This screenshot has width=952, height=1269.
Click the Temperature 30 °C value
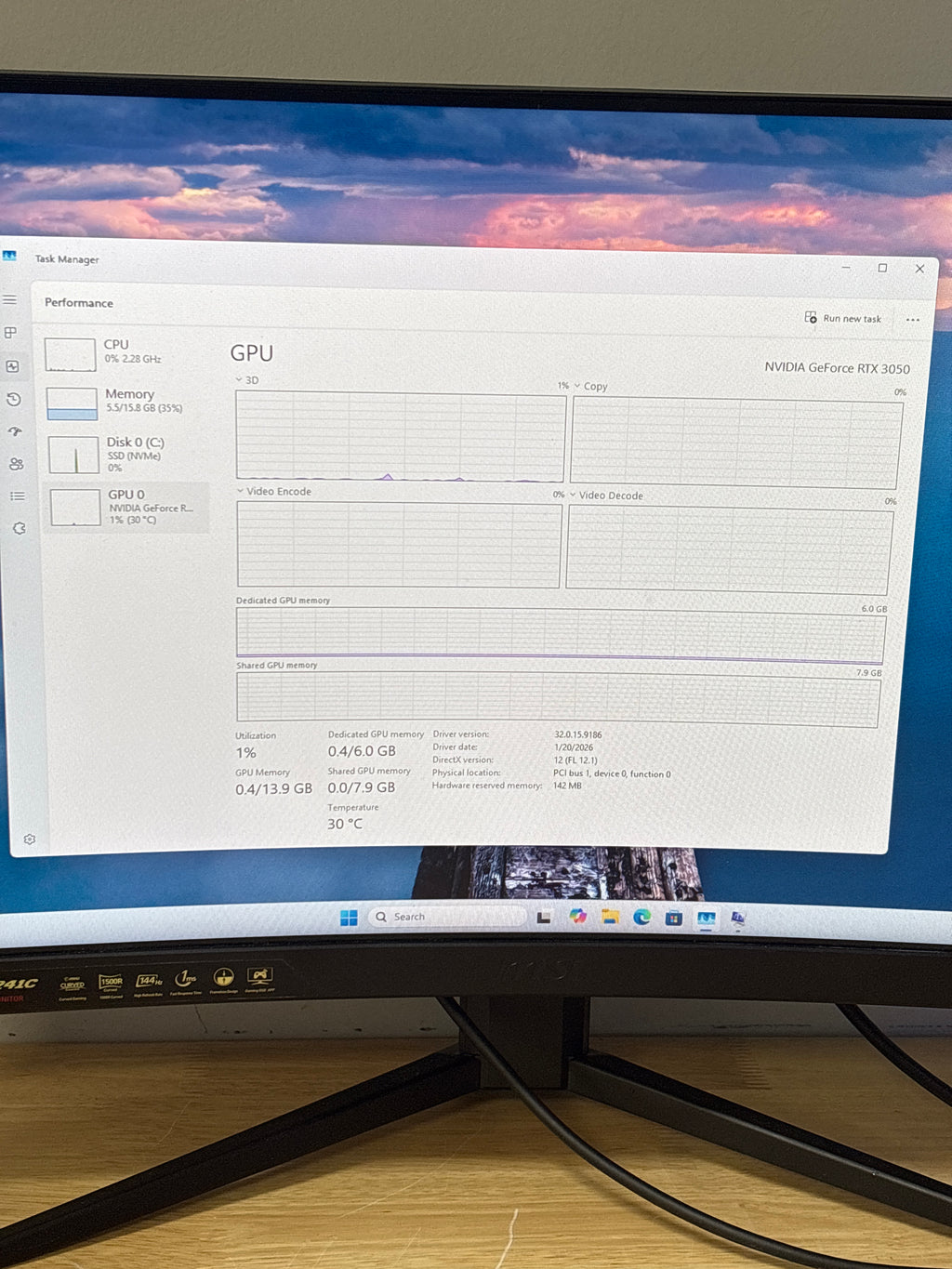pyautogui.click(x=345, y=824)
